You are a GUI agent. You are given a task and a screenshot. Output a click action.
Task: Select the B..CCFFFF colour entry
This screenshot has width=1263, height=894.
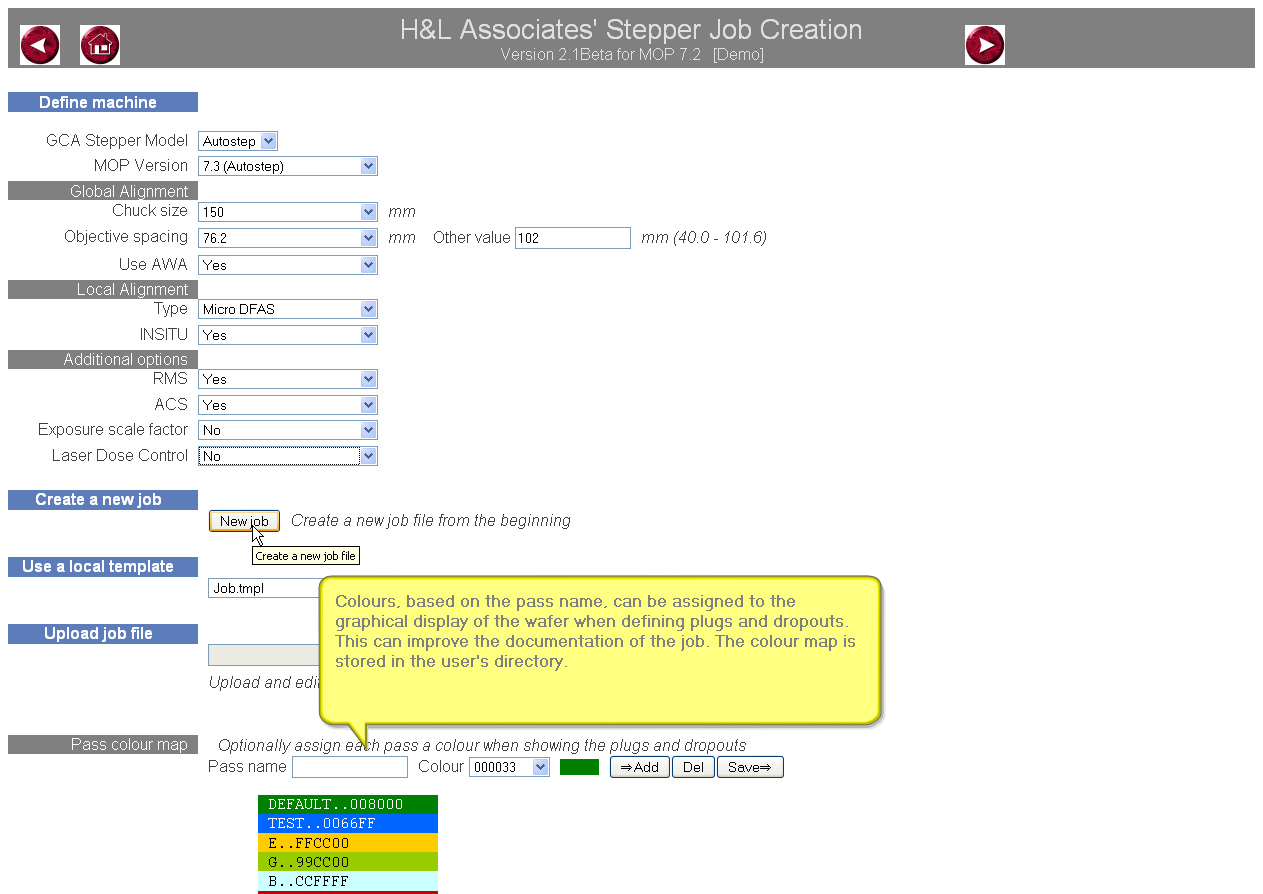pyautogui.click(x=348, y=881)
